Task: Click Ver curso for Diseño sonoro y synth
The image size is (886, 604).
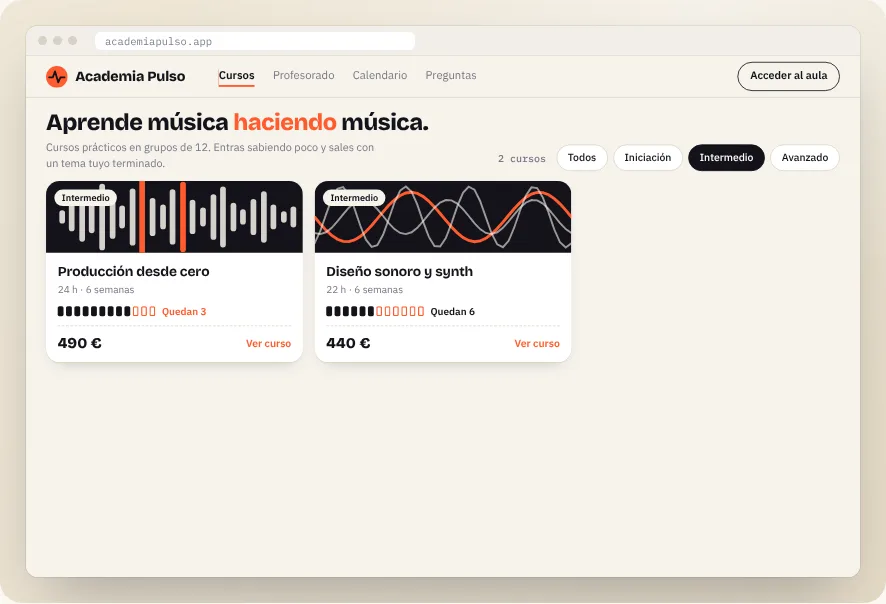Action: coord(537,344)
